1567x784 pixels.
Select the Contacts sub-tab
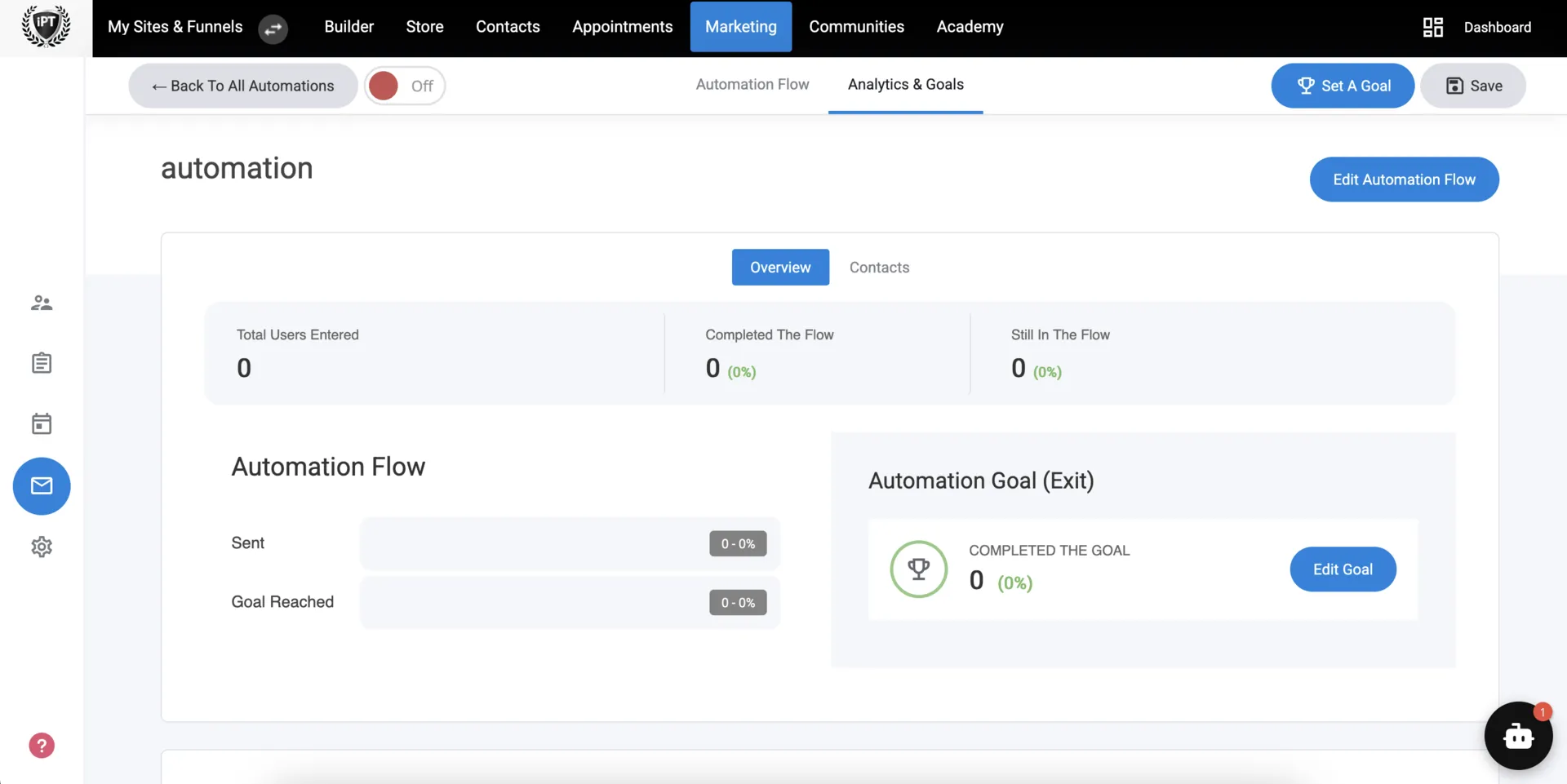pos(879,268)
